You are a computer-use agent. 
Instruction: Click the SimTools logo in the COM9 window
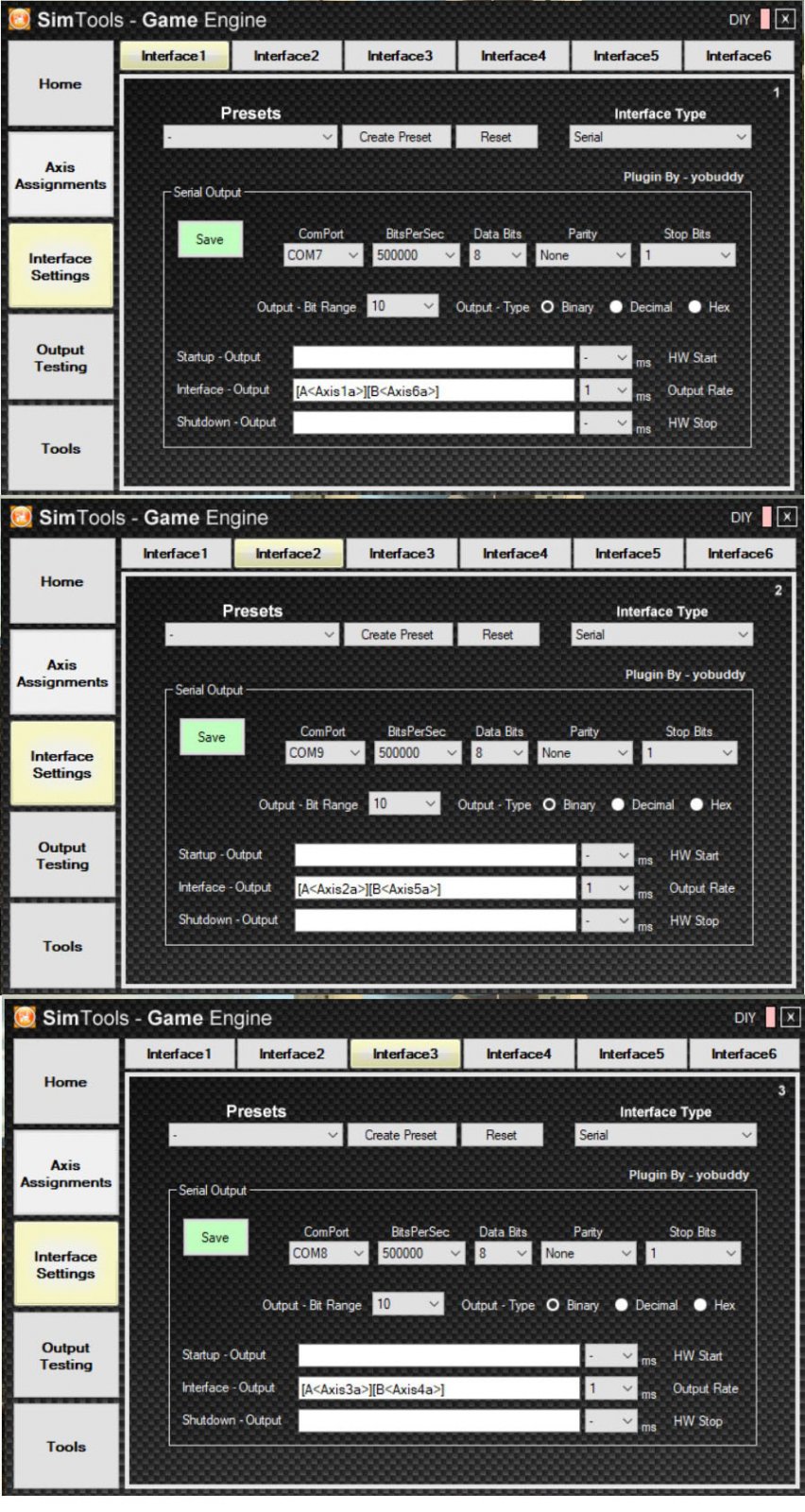[x=21, y=517]
